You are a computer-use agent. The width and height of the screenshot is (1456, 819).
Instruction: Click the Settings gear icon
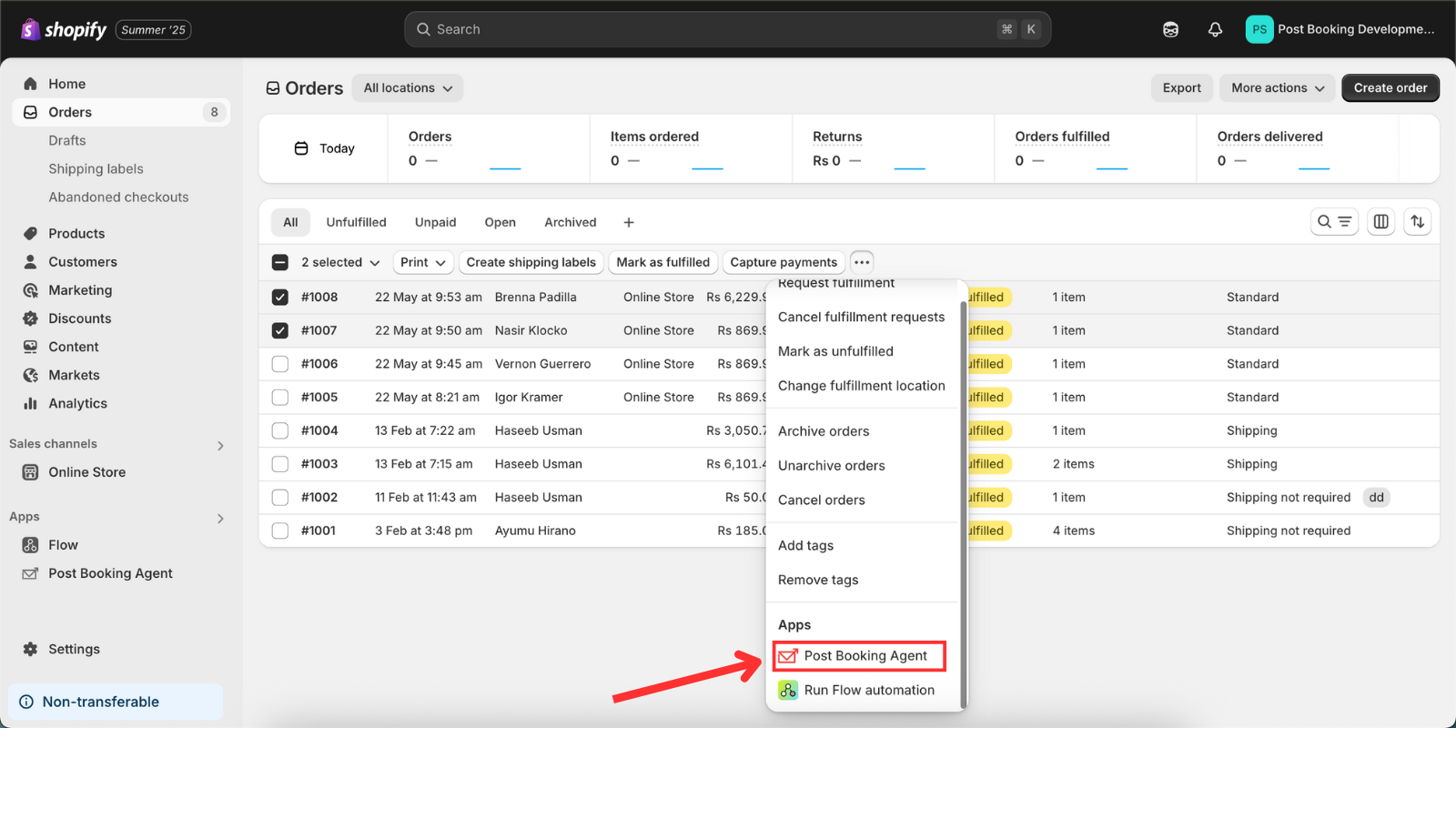coord(31,649)
